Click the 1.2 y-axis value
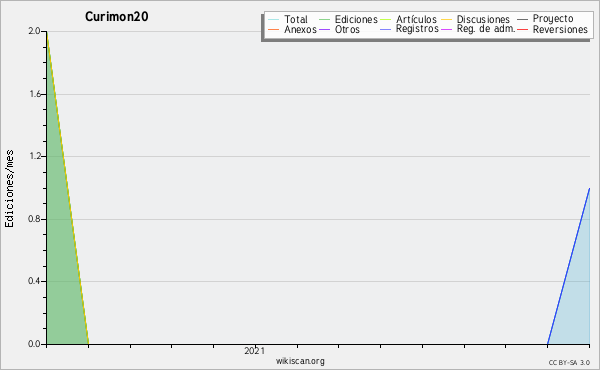600x370 pixels. click(x=34, y=156)
